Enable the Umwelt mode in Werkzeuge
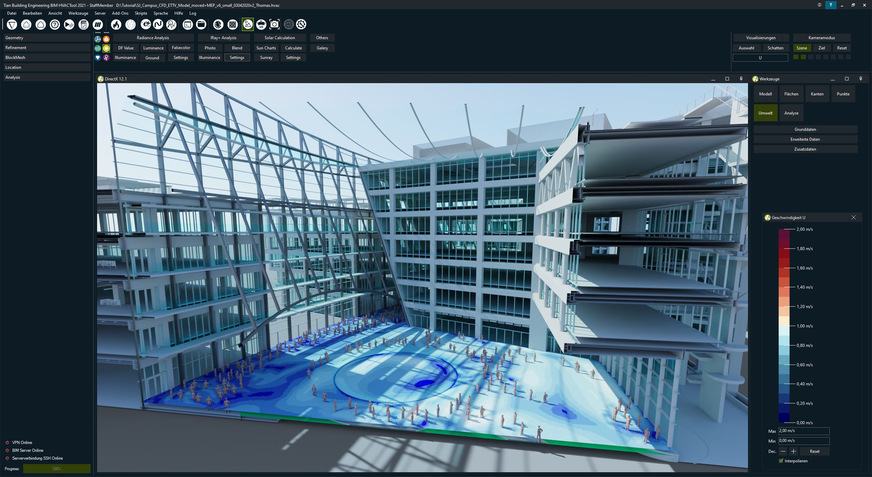 click(x=765, y=113)
